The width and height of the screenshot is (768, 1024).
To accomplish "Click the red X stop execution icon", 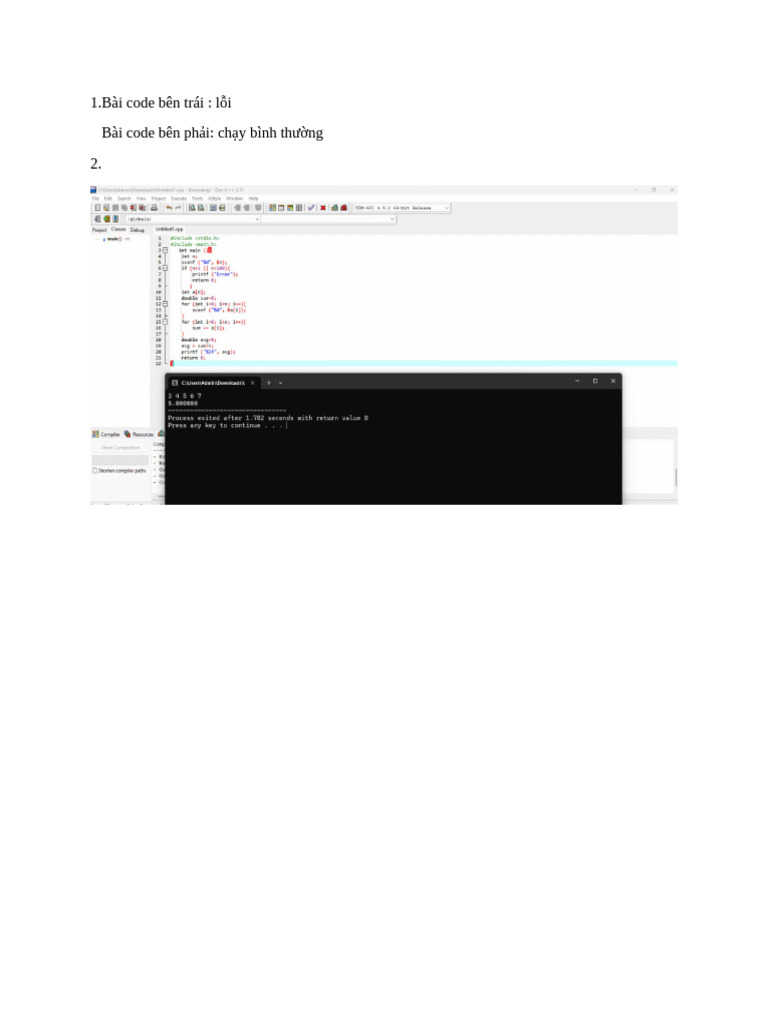I will point(323,208).
